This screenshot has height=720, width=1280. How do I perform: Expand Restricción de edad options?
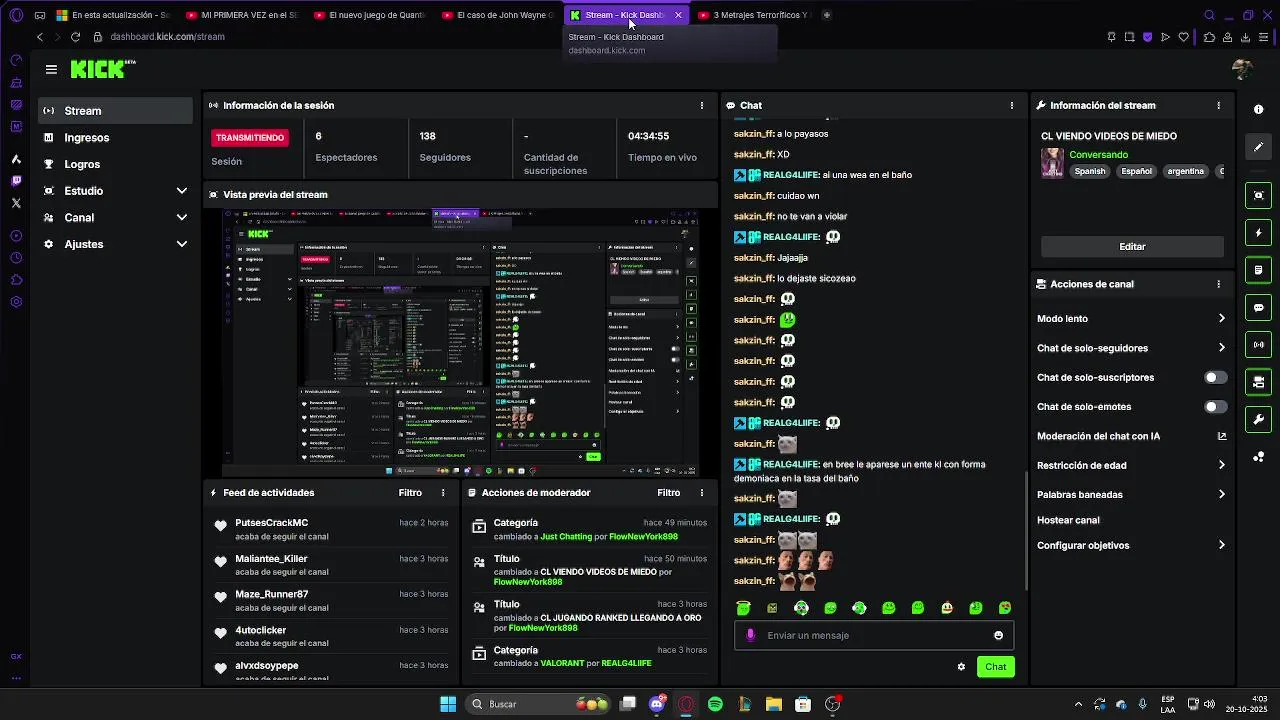pyautogui.click(x=1221, y=465)
